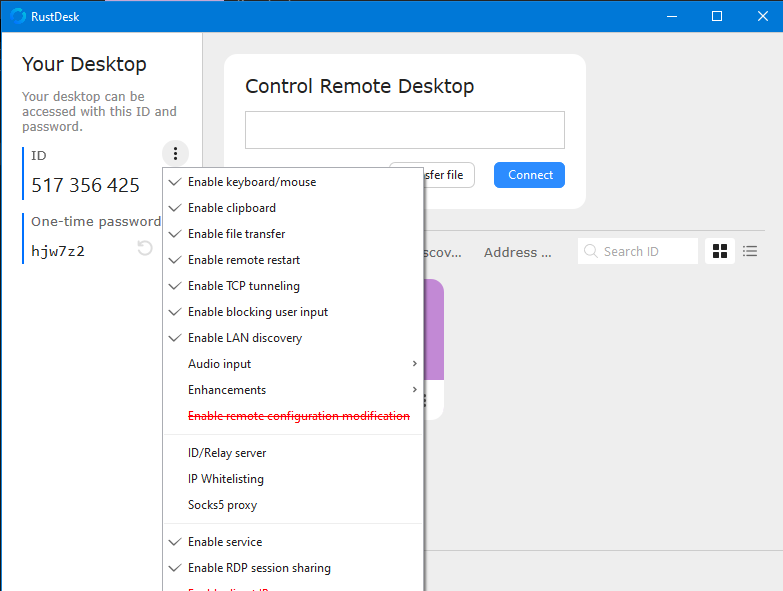Open Socks5 proxy settings
The image size is (783, 591).
[293, 505]
